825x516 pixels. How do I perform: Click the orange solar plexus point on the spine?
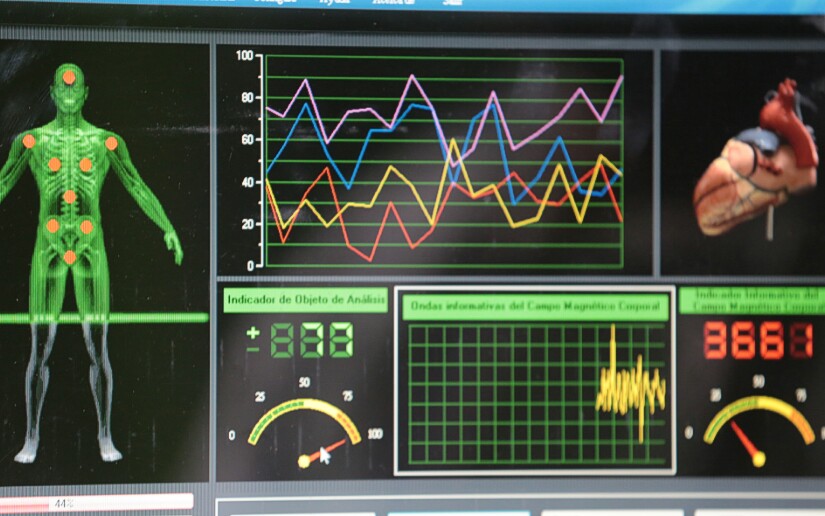(69, 197)
